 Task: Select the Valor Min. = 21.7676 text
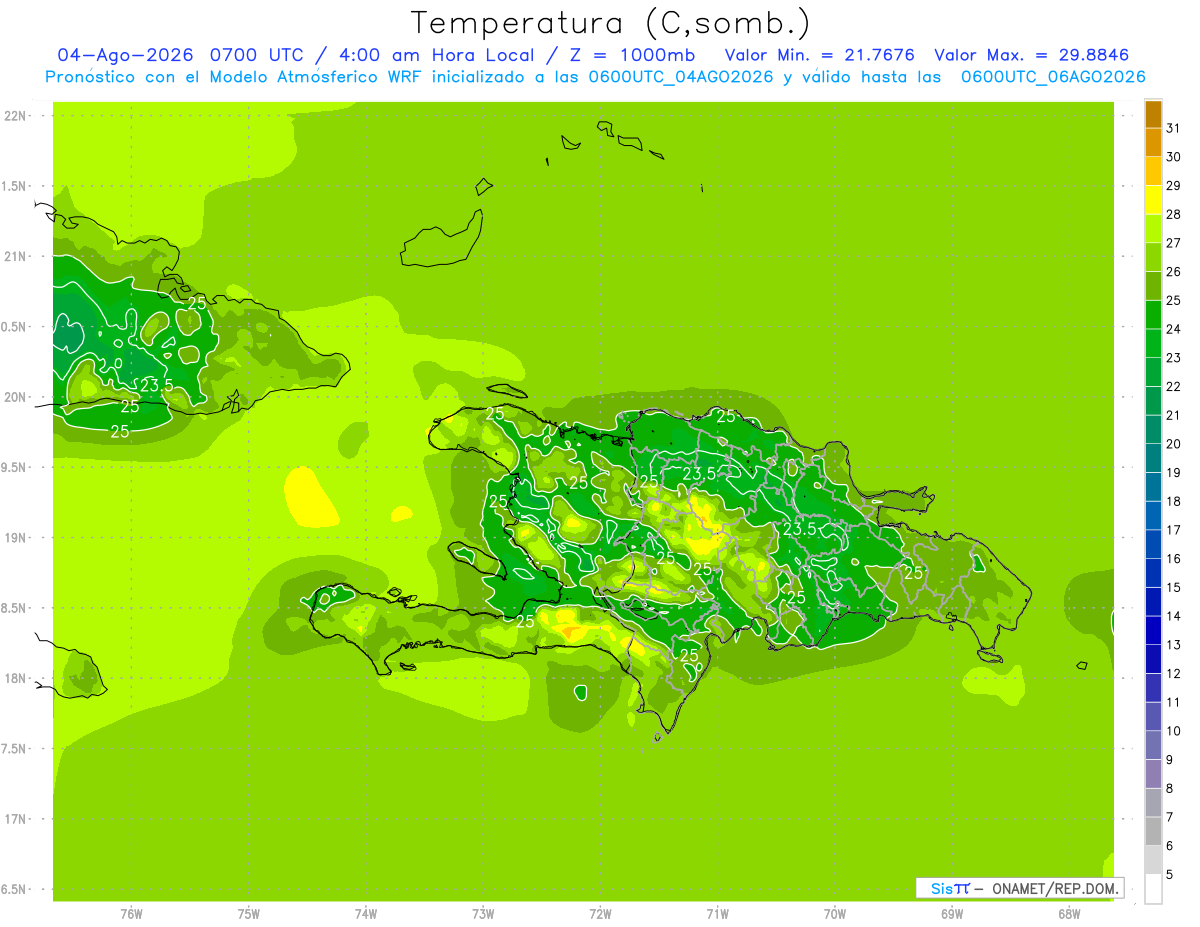click(819, 55)
